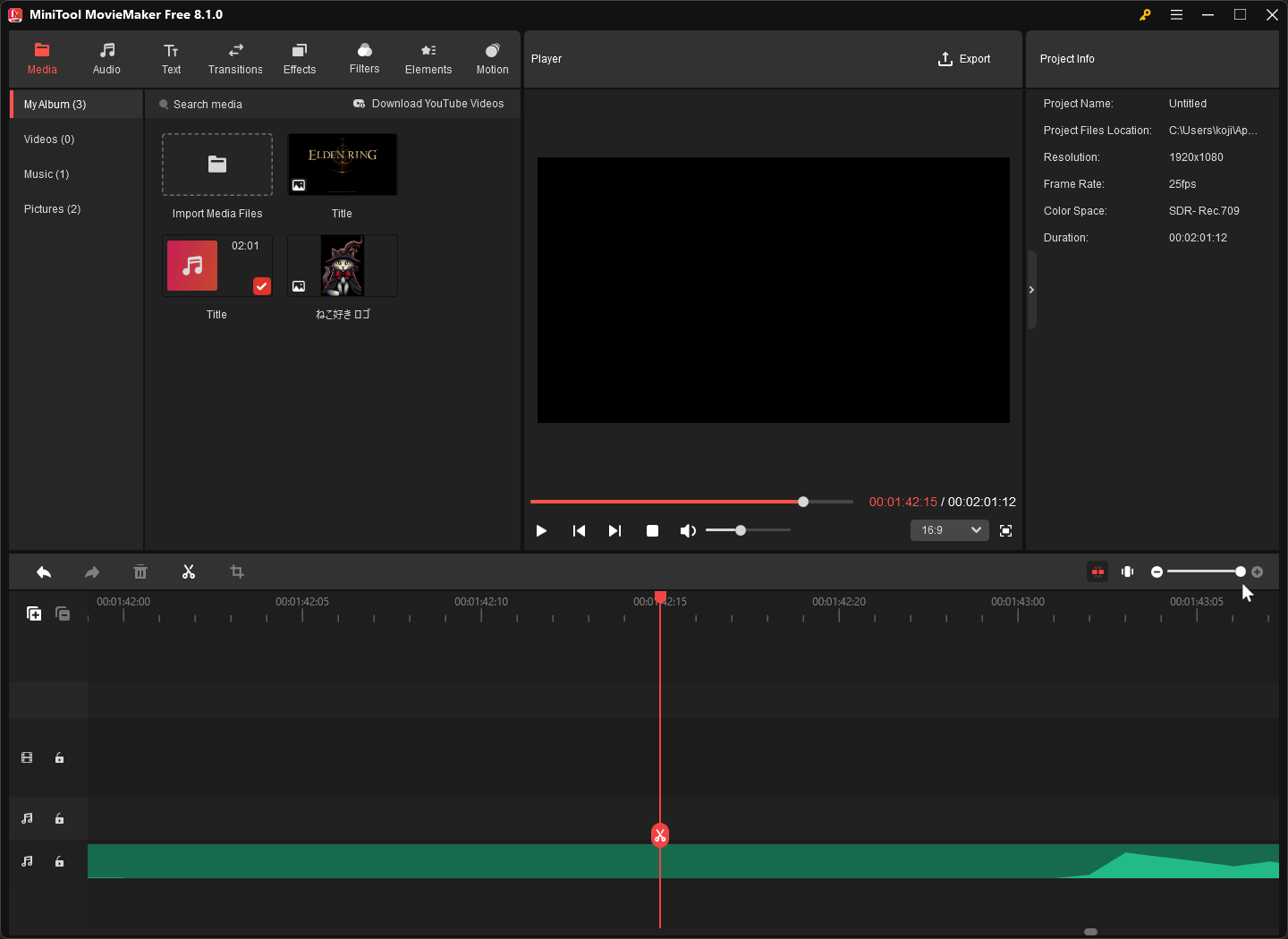Switch to the Motion tab
This screenshot has height=939, width=1288.
pos(492,59)
